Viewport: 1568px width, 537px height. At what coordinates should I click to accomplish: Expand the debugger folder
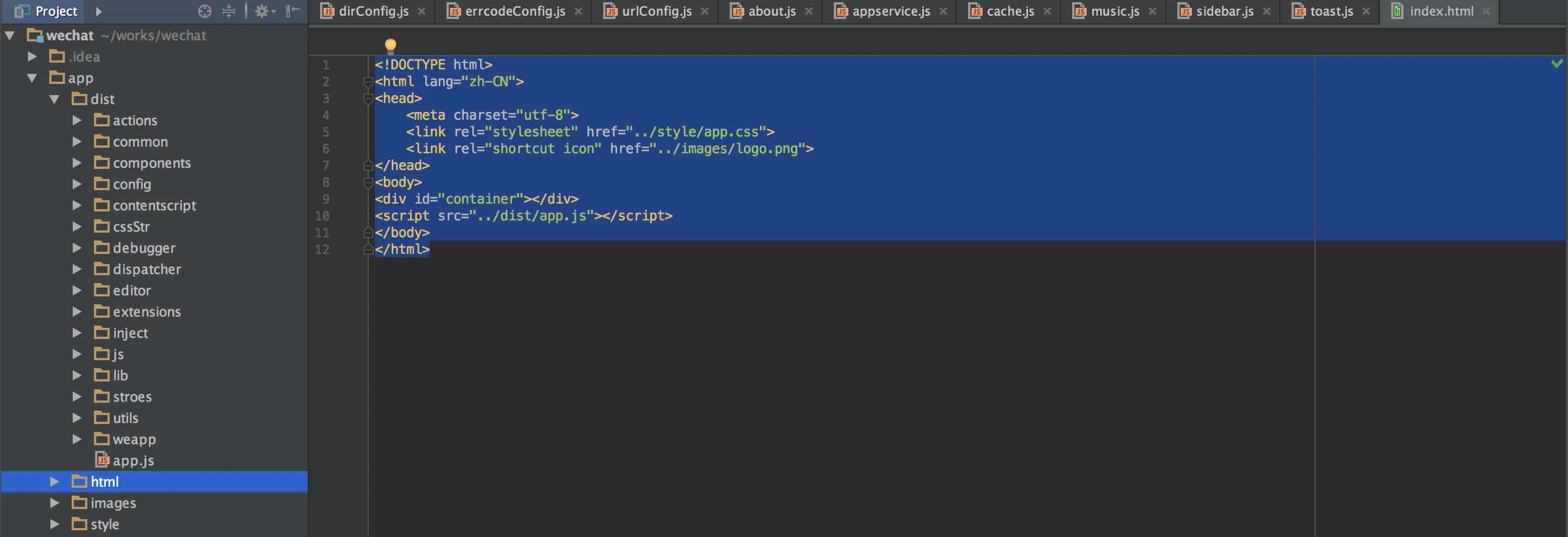pyautogui.click(x=77, y=248)
